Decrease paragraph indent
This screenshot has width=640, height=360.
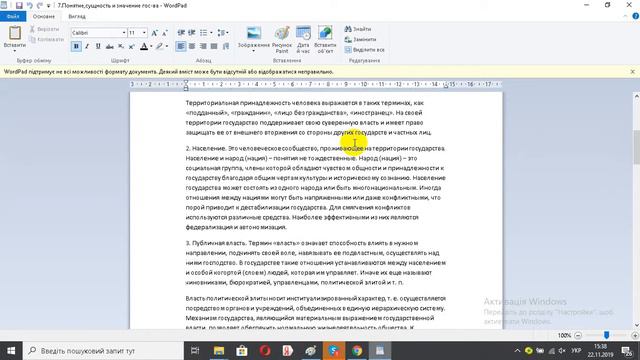pos(181,33)
